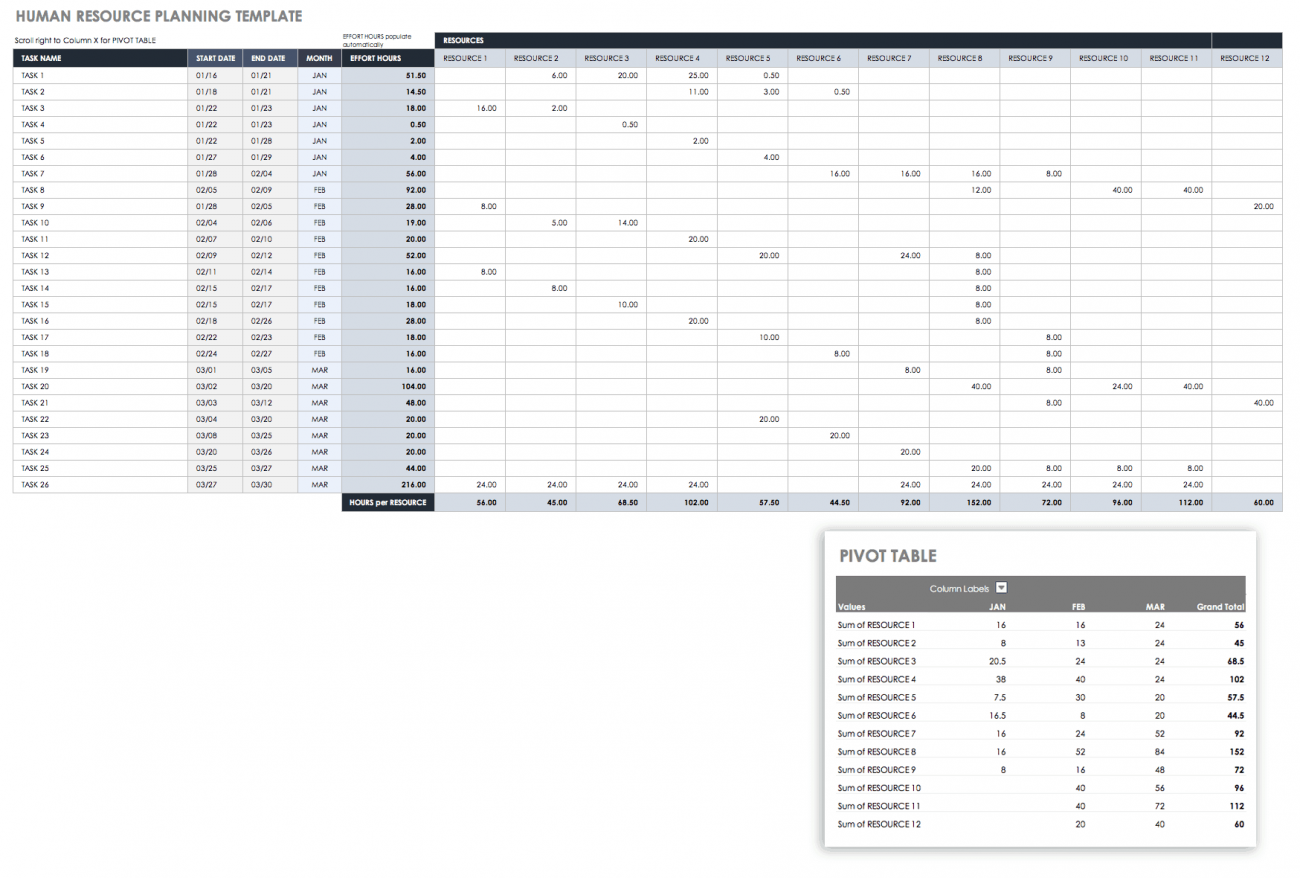Select the Values label in pivot table
Viewport: 1300px width, 878px height.
(x=852, y=606)
